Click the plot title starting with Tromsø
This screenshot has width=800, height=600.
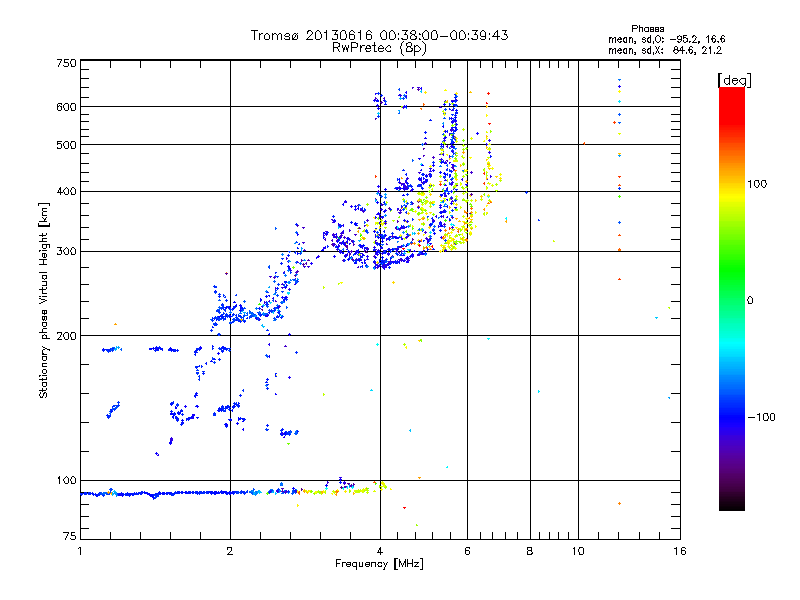pyautogui.click(x=379, y=35)
